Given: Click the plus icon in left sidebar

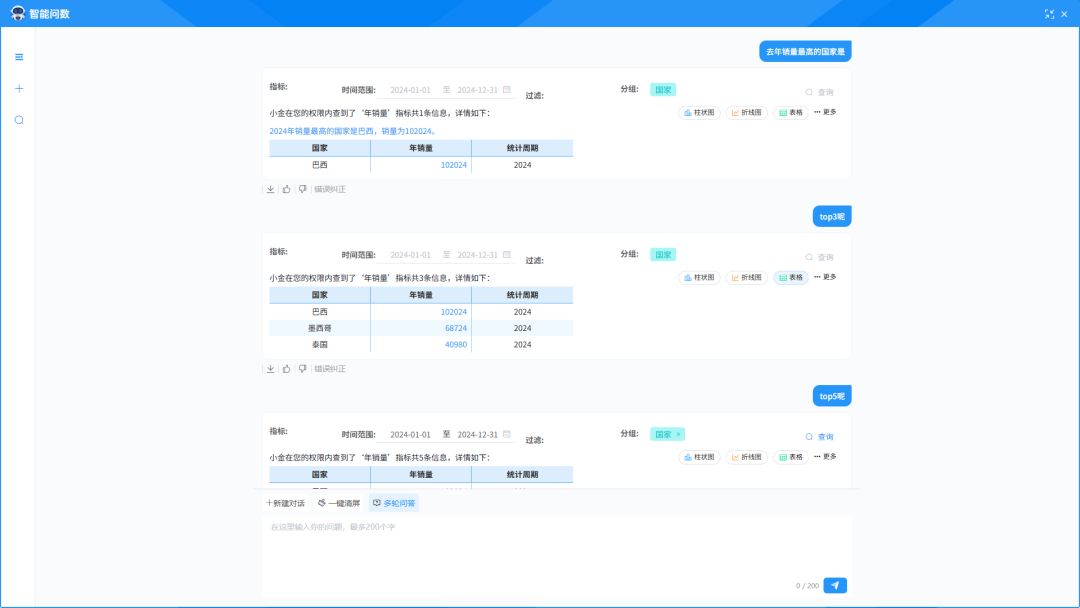Looking at the screenshot, I should (x=19, y=88).
